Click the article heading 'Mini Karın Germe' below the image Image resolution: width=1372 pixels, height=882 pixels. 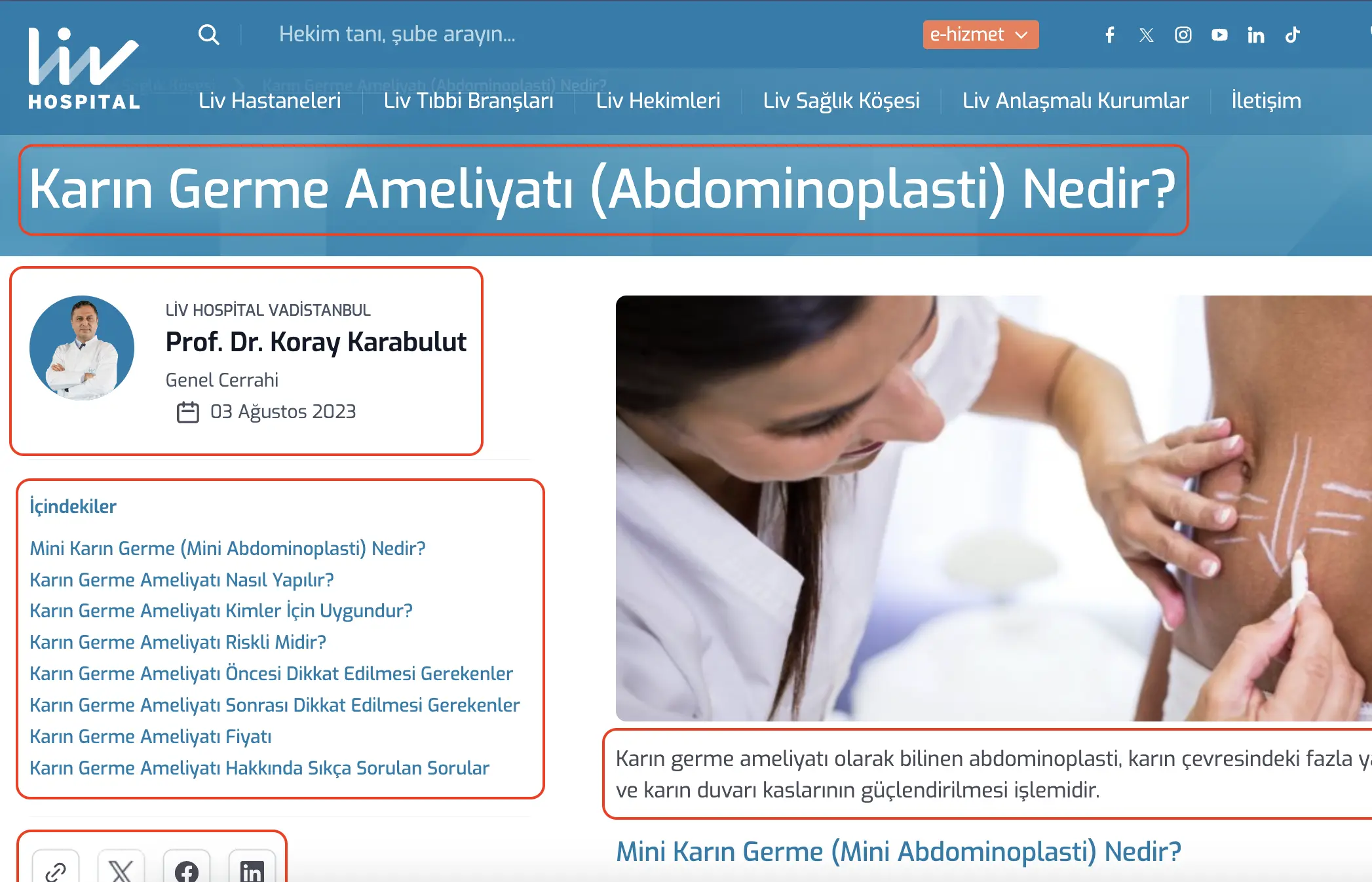[x=898, y=852]
